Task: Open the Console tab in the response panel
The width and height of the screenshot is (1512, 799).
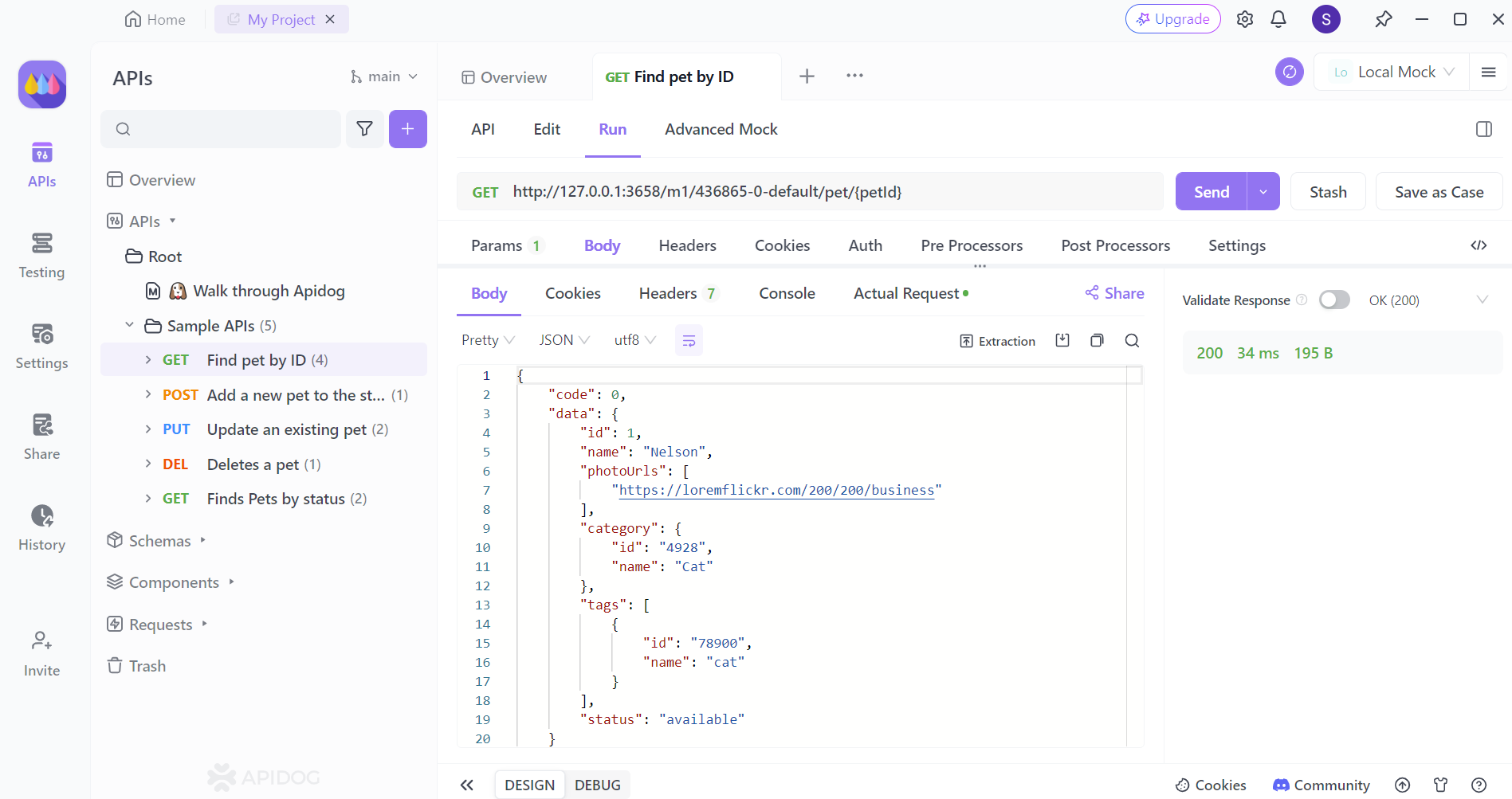Action: 787,293
